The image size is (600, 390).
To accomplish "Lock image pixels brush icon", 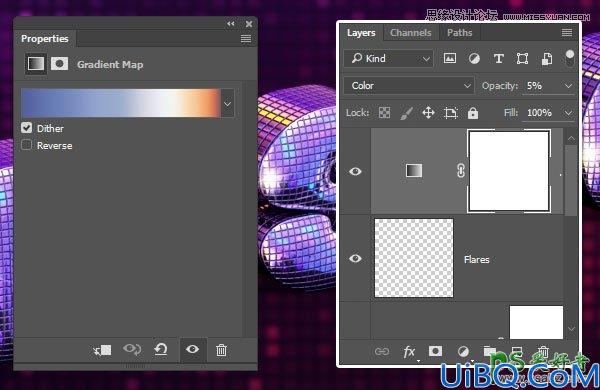I will [x=406, y=113].
